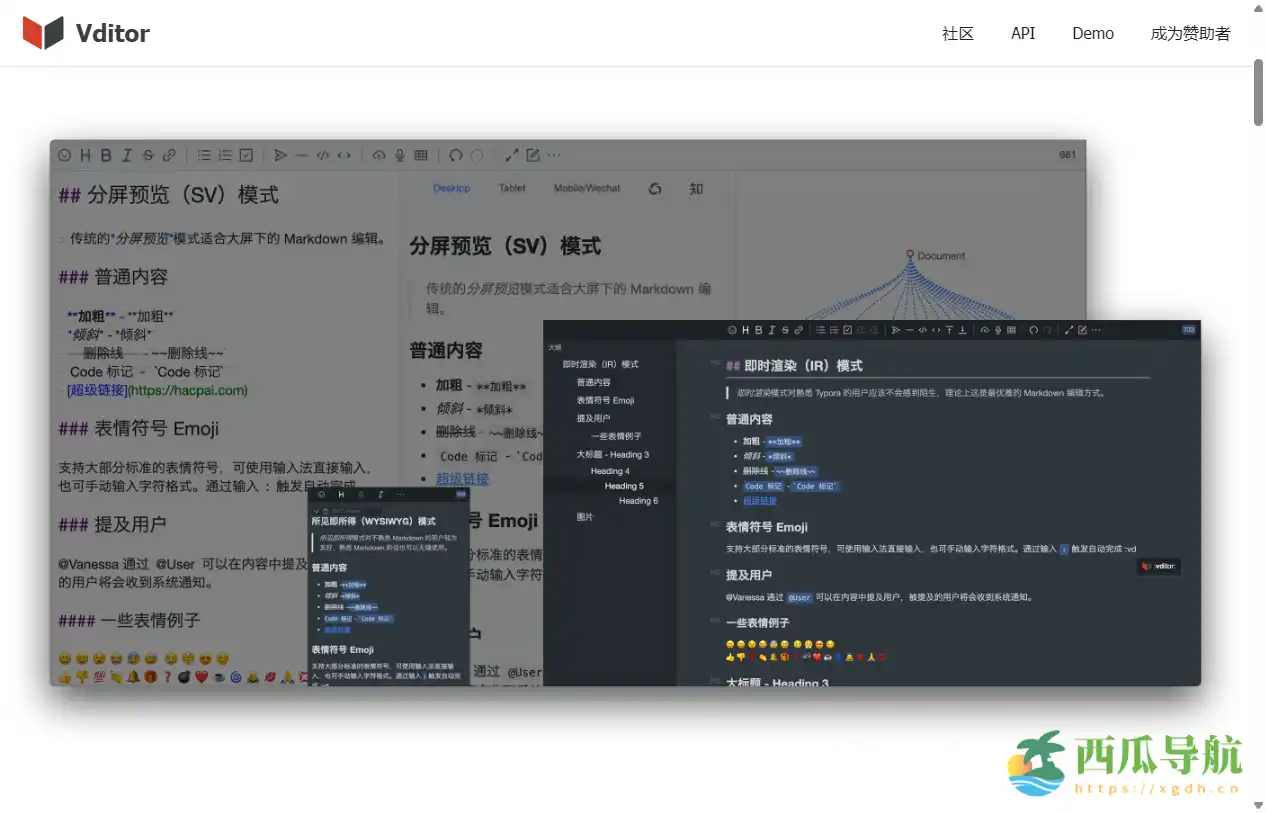
Task: Open the more options ellipsis menu
Action: pyautogui.click(x=553, y=155)
